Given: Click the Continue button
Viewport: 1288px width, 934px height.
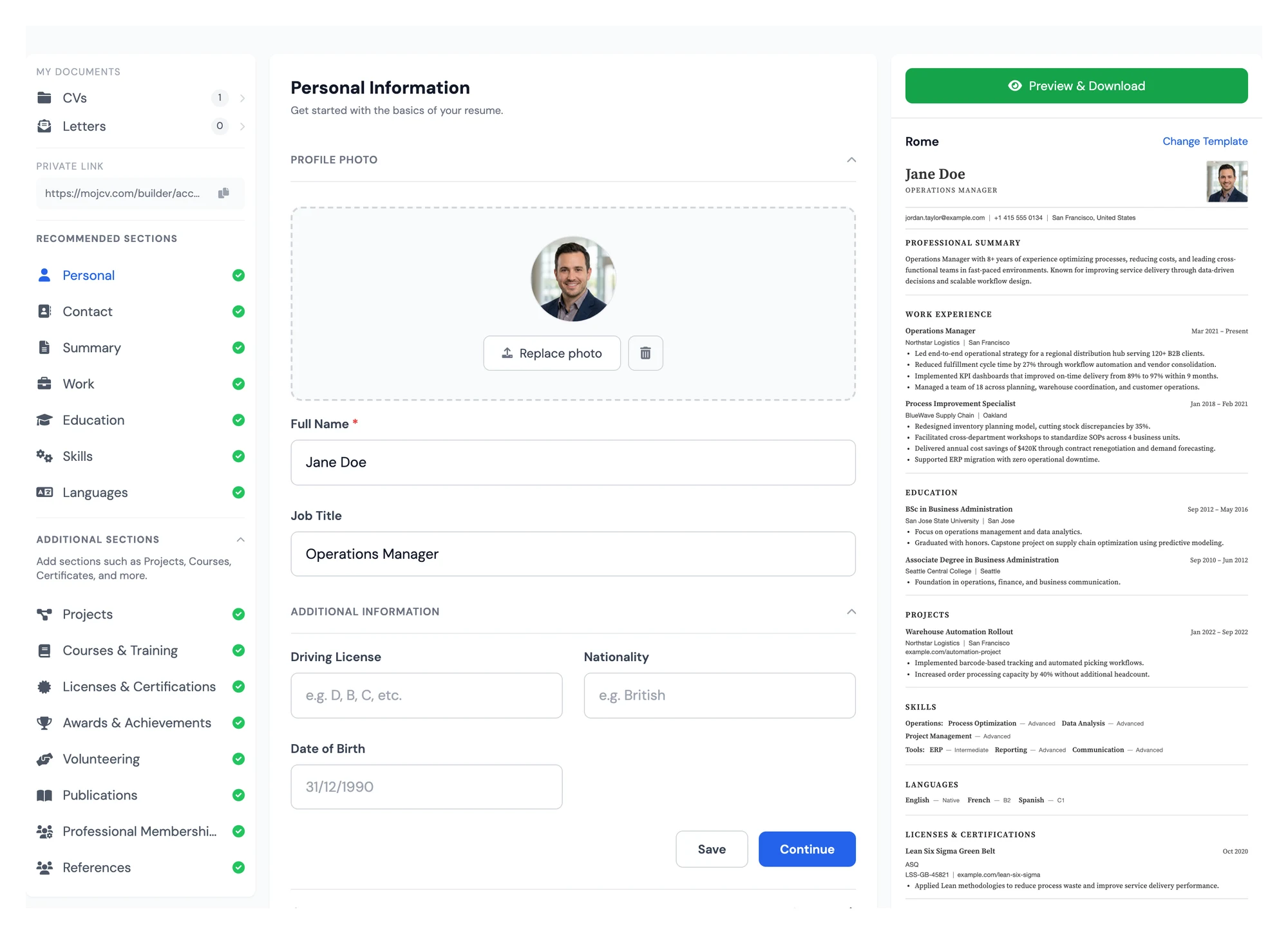Looking at the screenshot, I should click(x=807, y=849).
